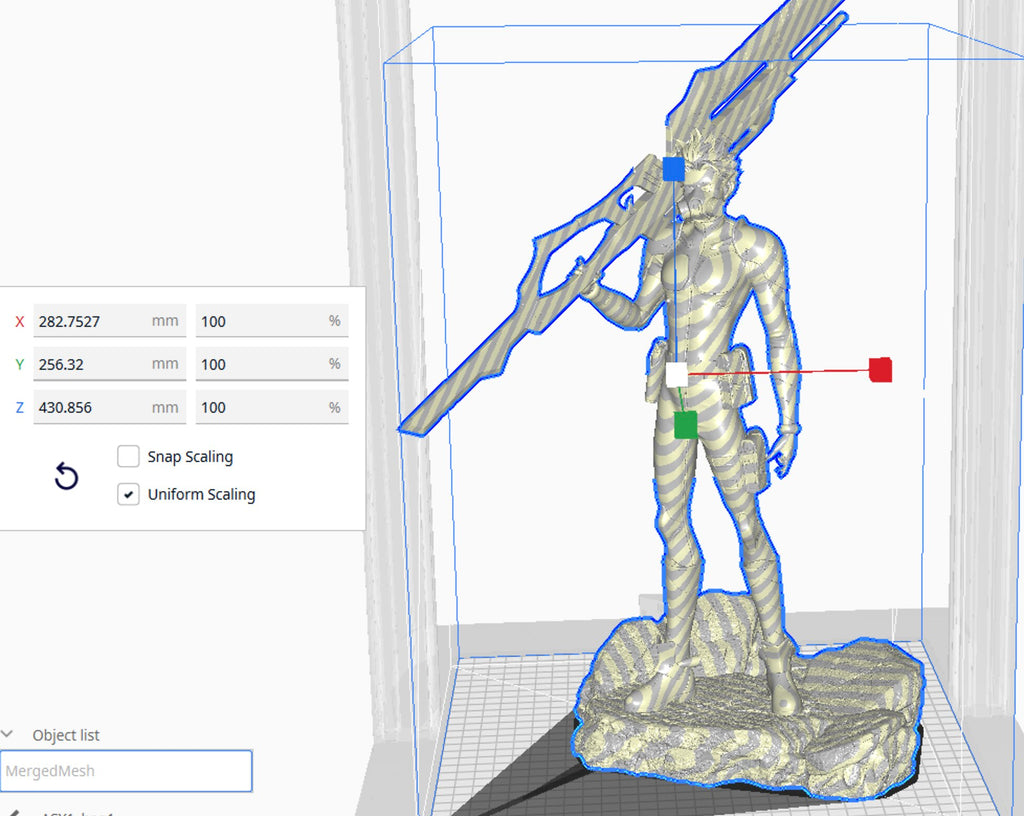This screenshot has width=1024, height=816.
Task: Click the 'Snap Scaling' label text
Action: coord(190,457)
